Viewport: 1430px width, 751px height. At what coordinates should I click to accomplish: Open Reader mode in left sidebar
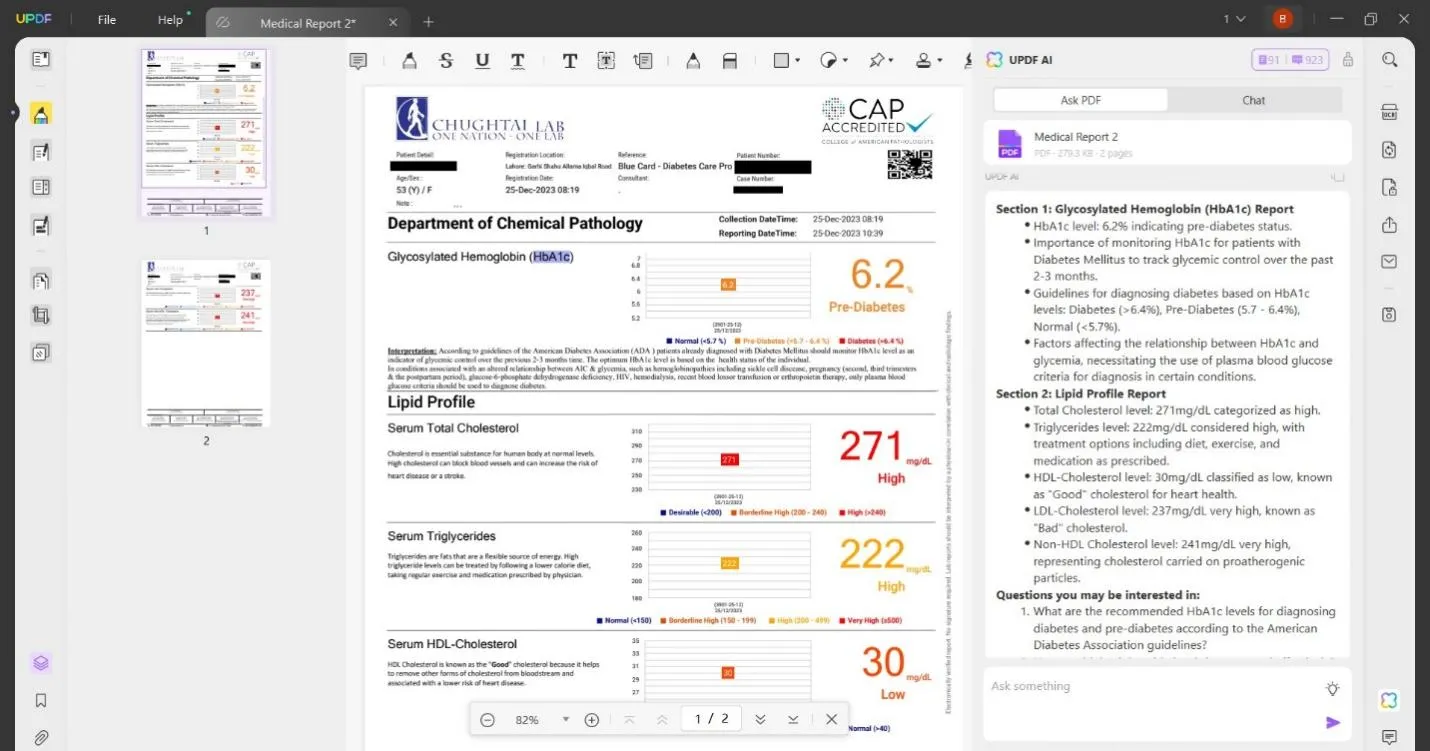41,60
